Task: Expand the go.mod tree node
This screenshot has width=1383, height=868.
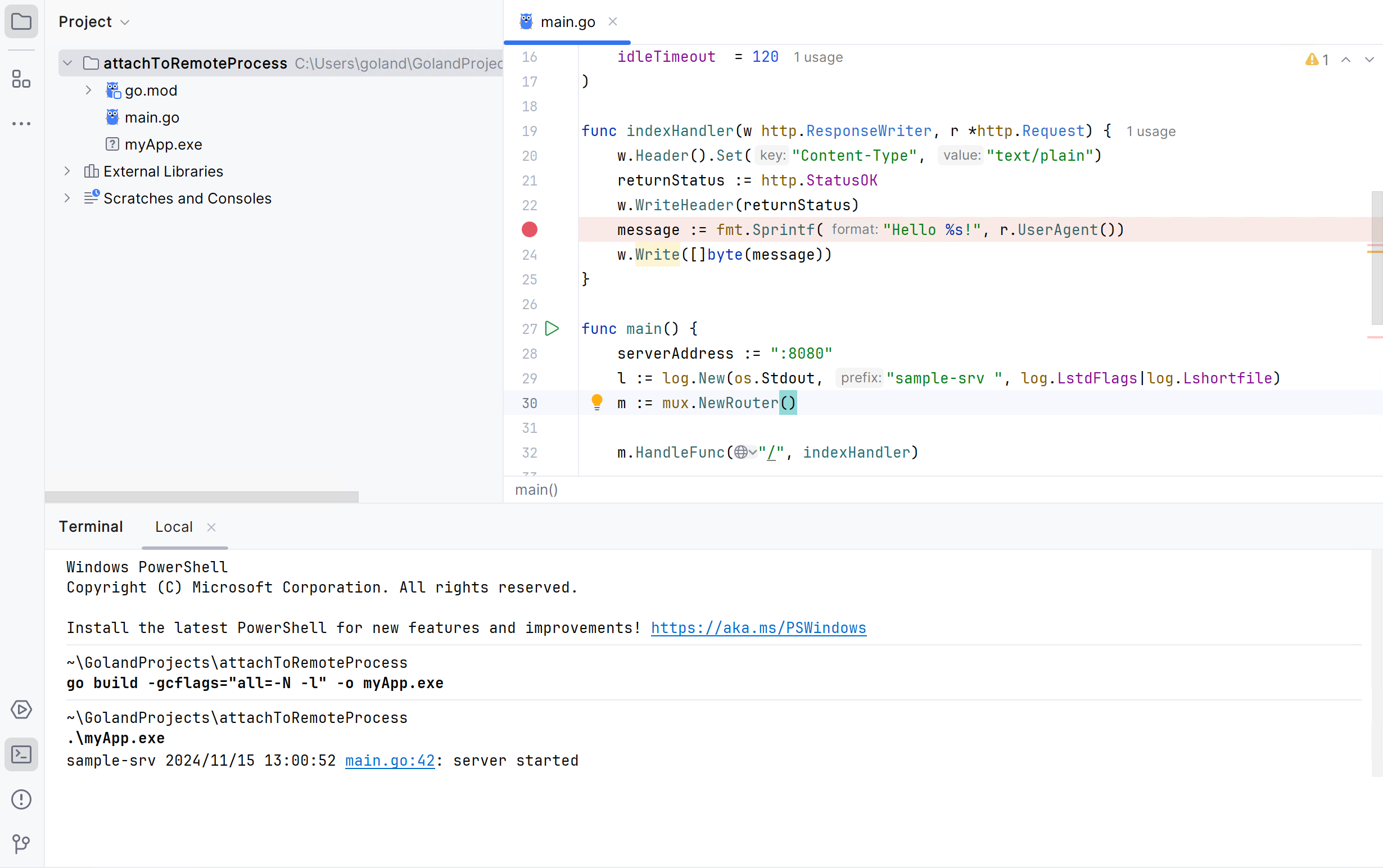Action: (x=88, y=90)
